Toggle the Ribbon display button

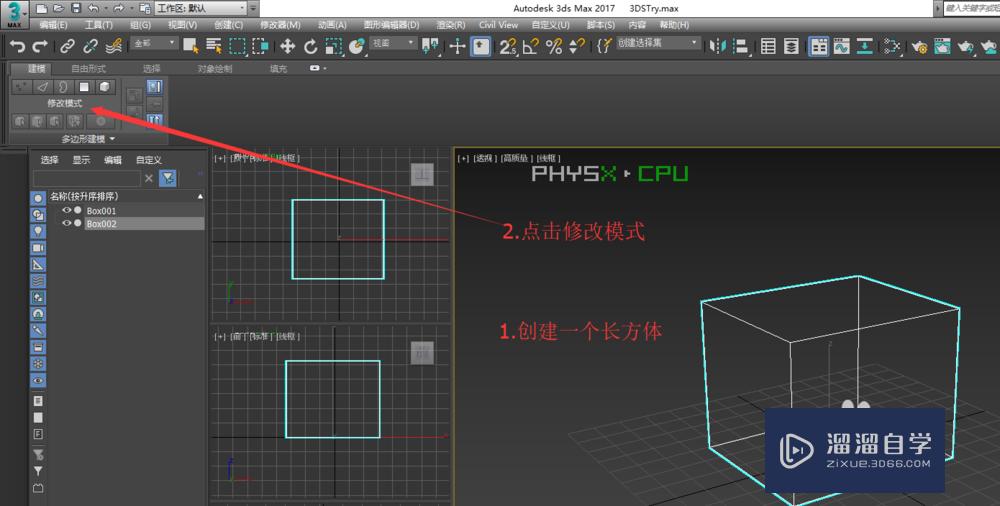[819, 46]
